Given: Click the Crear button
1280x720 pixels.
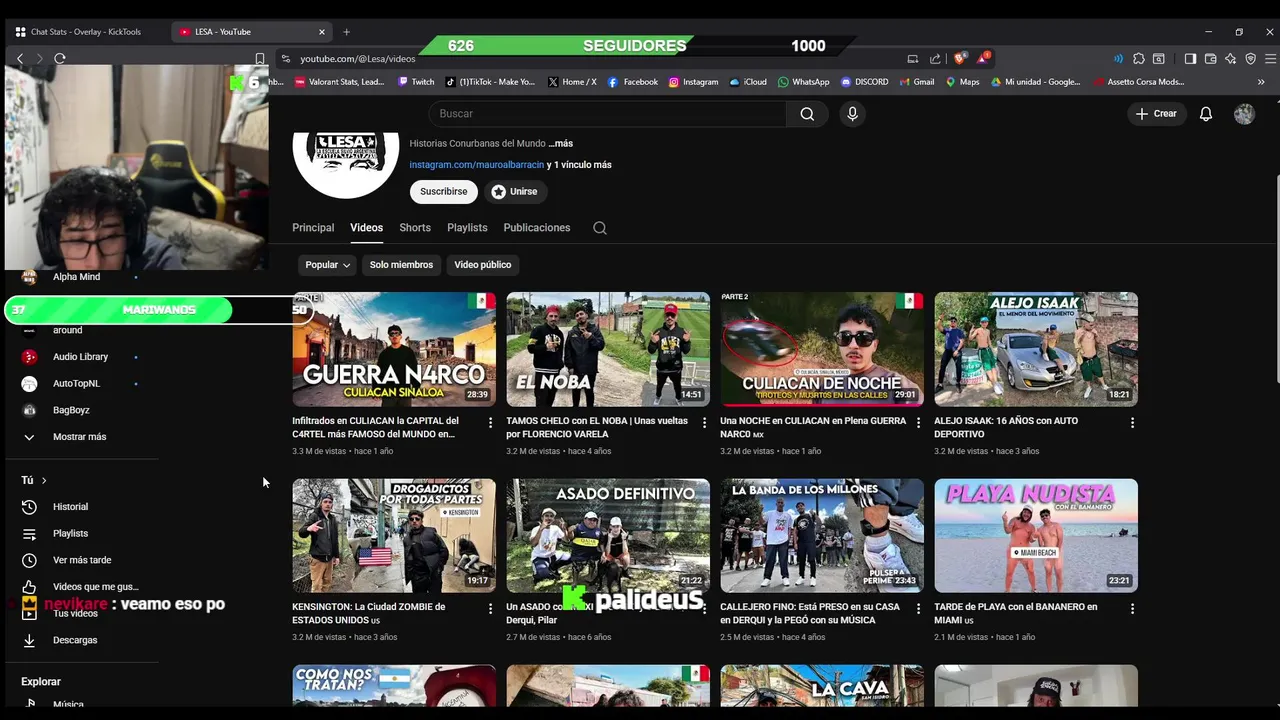Looking at the screenshot, I should (1156, 114).
